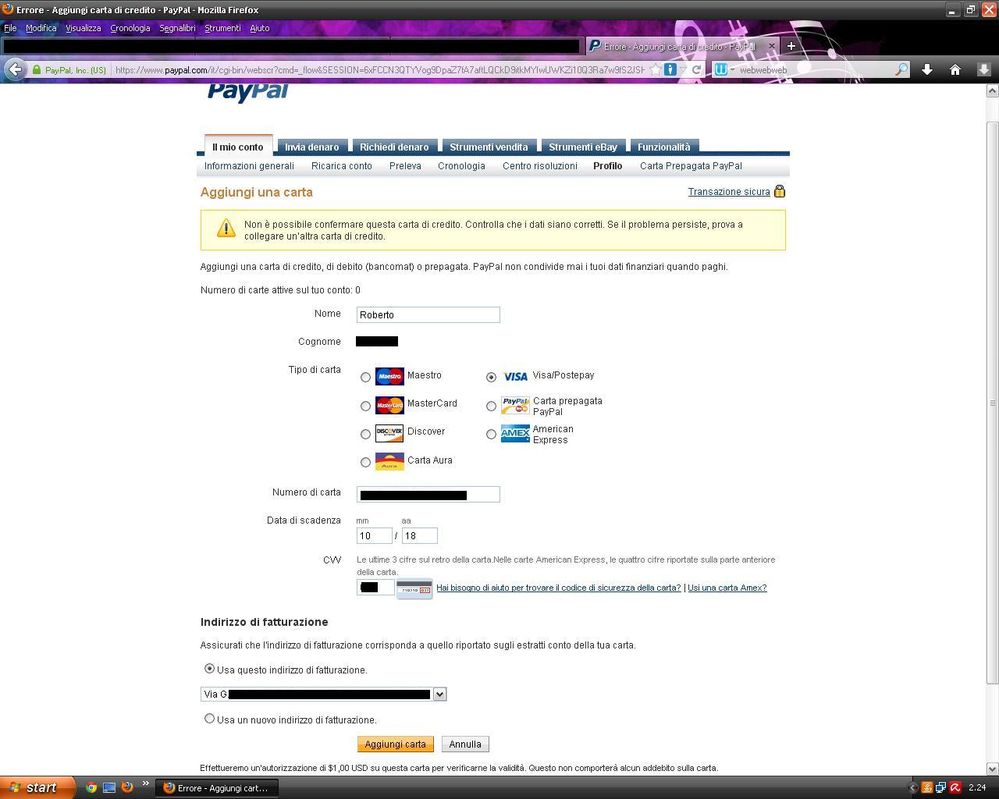The width and height of the screenshot is (999, 799).
Task: Select the Maestro card type radio
Action: click(x=365, y=377)
